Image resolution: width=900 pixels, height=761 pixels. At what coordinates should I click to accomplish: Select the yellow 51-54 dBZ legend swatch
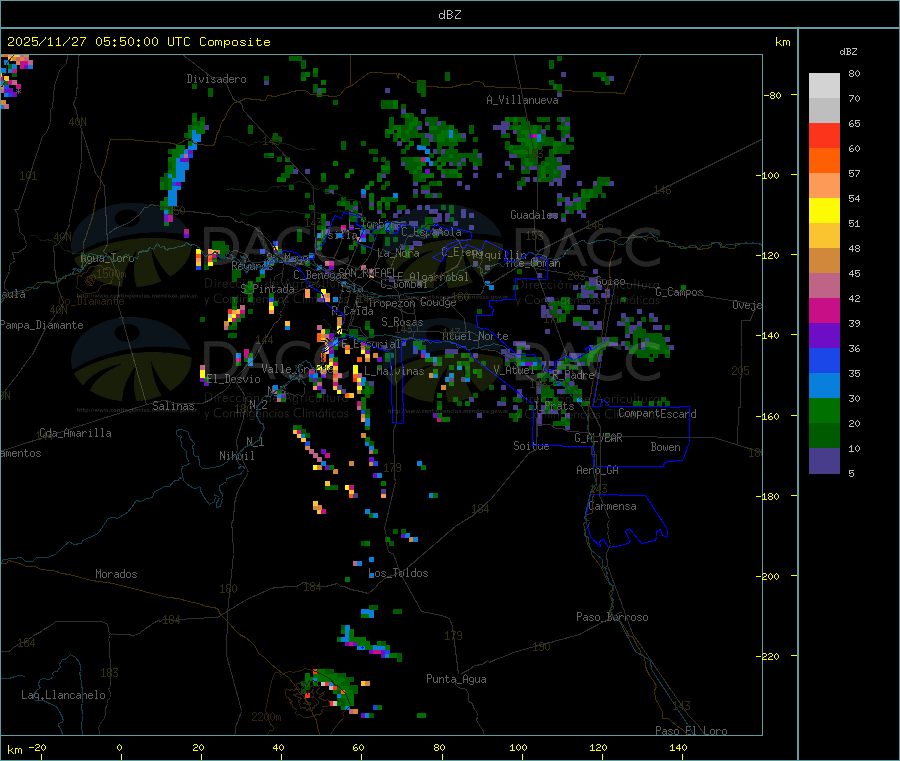click(824, 211)
